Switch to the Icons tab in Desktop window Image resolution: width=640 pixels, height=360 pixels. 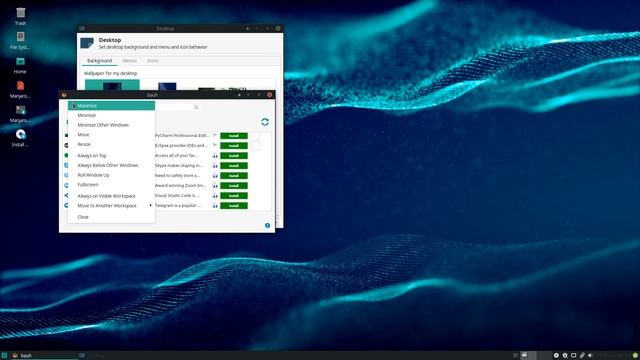click(153, 61)
